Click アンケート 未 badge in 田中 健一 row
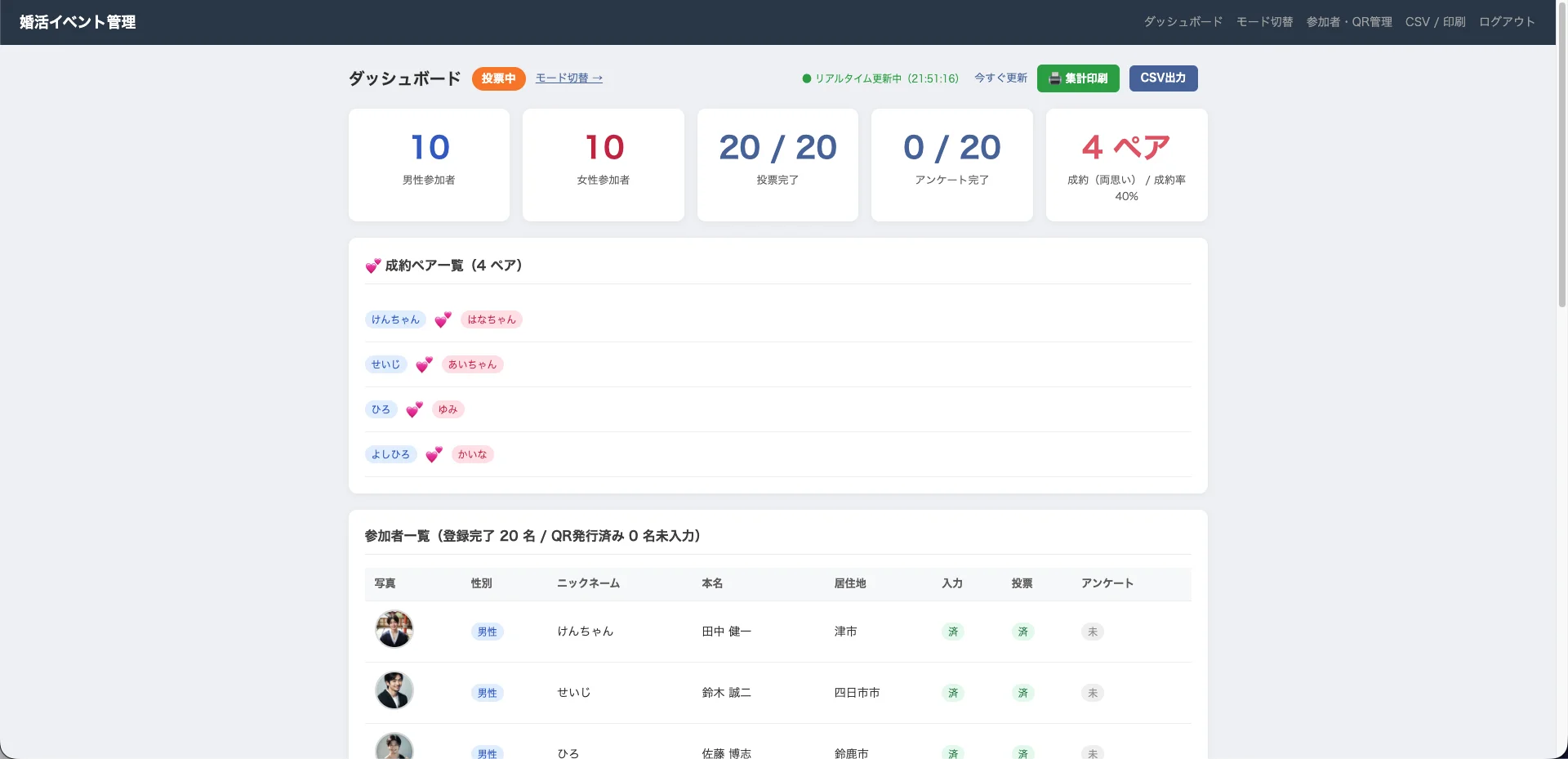The width and height of the screenshot is (1568, 759). click(1093, 632)
